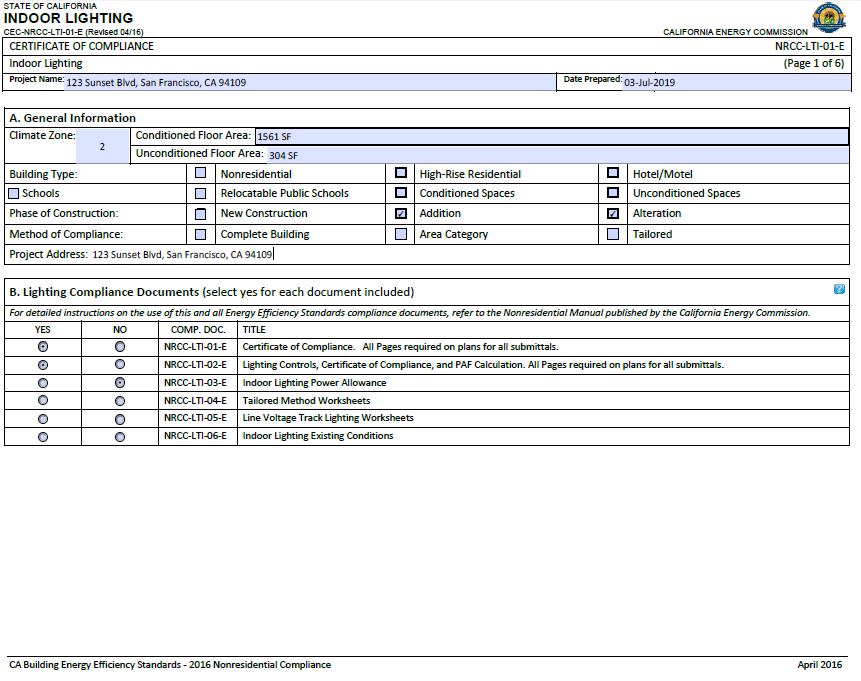The width and height of the screenshot is (861, 681).
Task: Choose YES for NRCC-LTI-05-E Line Voltage Track Lighting
Action: pyautogui.click(x=43, y=419)
